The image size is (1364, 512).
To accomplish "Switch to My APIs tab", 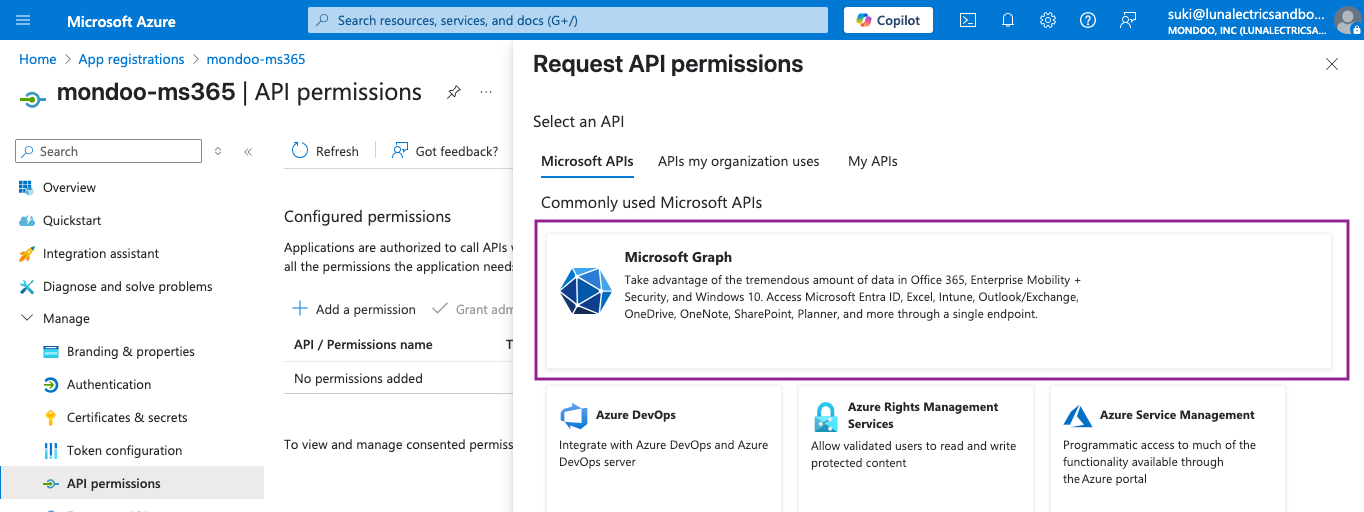I will click(x=873, y=161).
